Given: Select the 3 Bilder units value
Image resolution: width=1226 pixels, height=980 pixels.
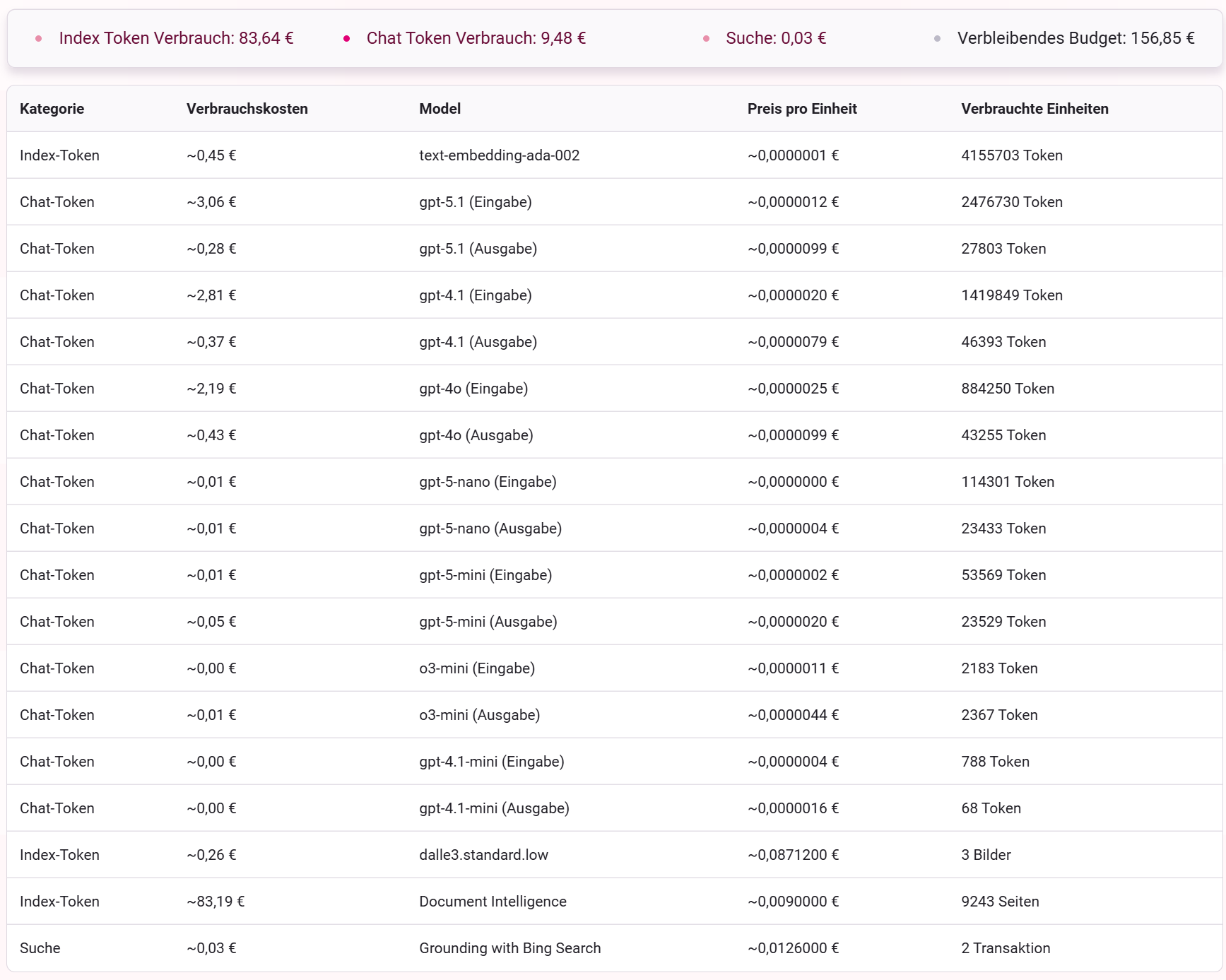Looking at the screenshot, I should 986,855.
